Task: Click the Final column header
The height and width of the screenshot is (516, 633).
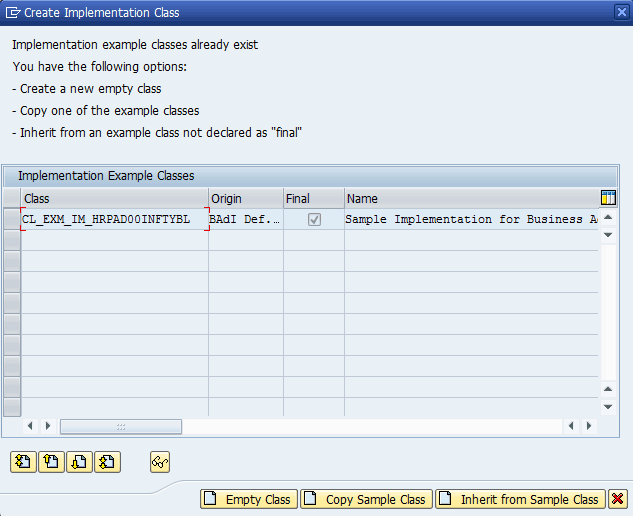Action: [313, 199]
